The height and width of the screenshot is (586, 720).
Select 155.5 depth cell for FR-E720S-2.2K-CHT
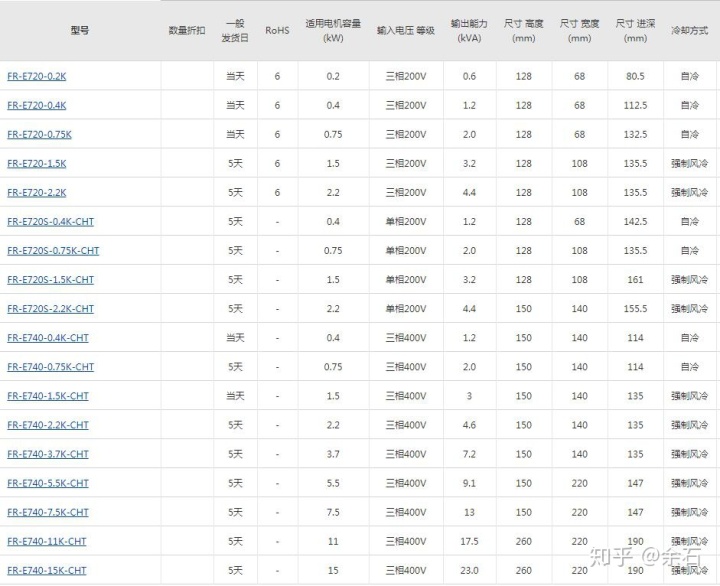(x=636, y=309)
